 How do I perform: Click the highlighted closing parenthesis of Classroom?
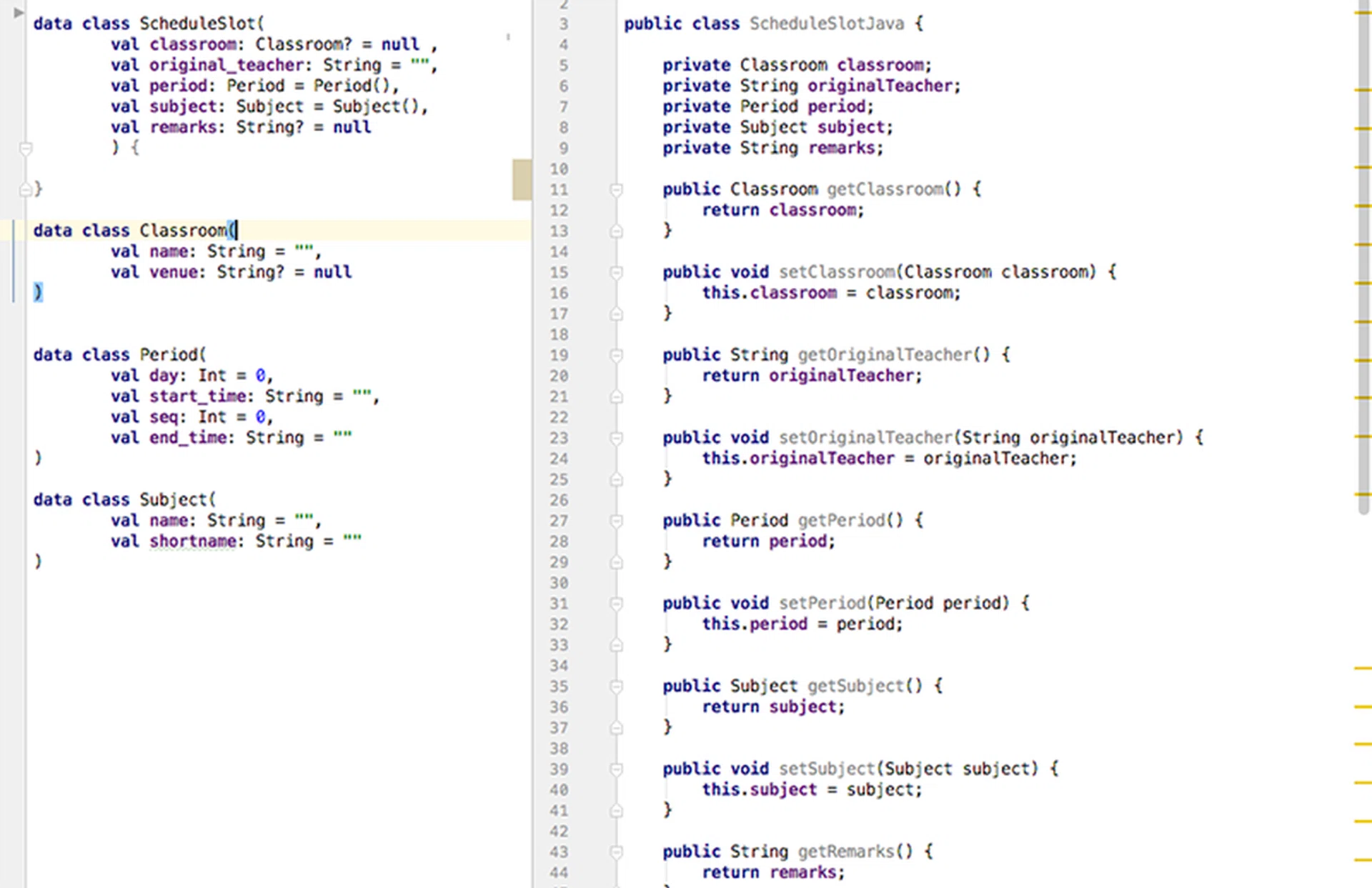[38, 292]
